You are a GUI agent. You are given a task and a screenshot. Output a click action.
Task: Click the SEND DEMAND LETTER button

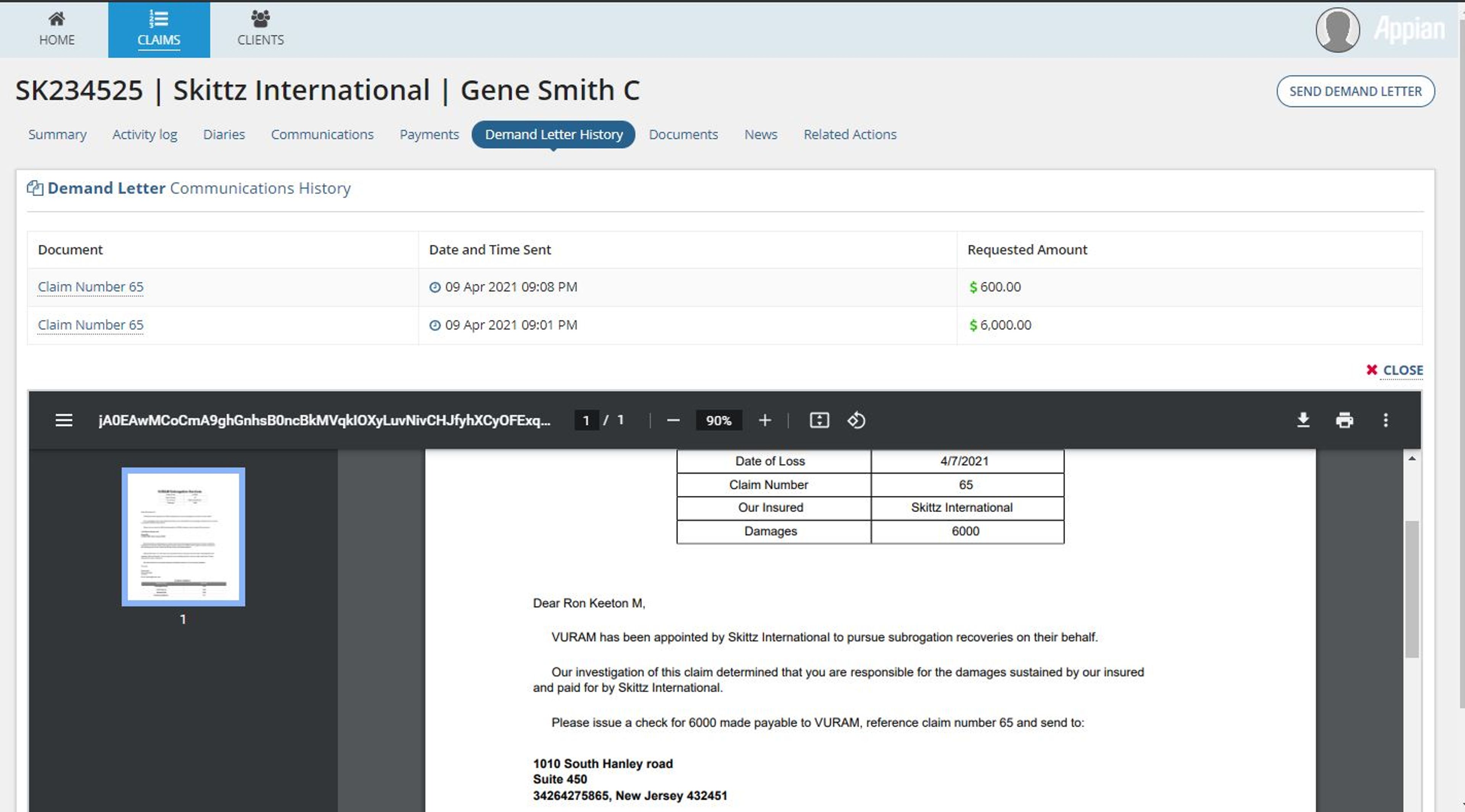(x=1356, y=91)
